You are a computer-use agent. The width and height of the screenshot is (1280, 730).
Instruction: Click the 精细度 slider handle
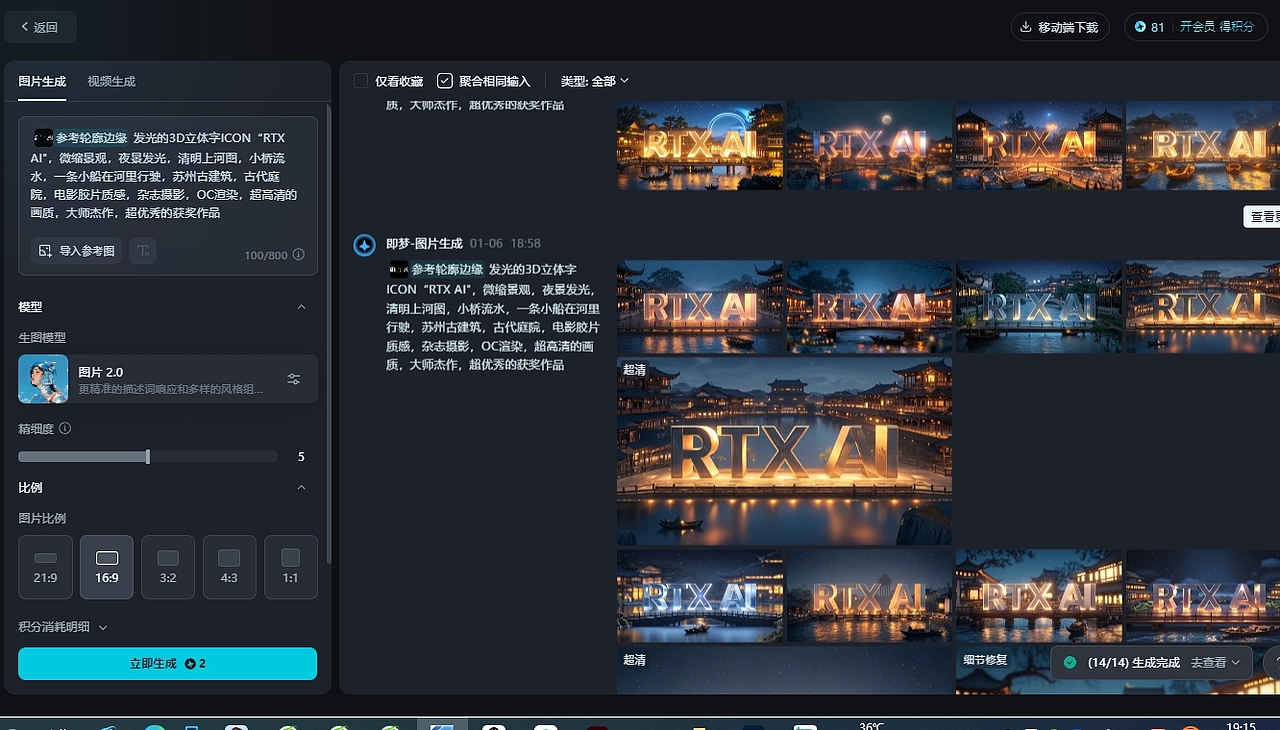[x=148, y=457]
